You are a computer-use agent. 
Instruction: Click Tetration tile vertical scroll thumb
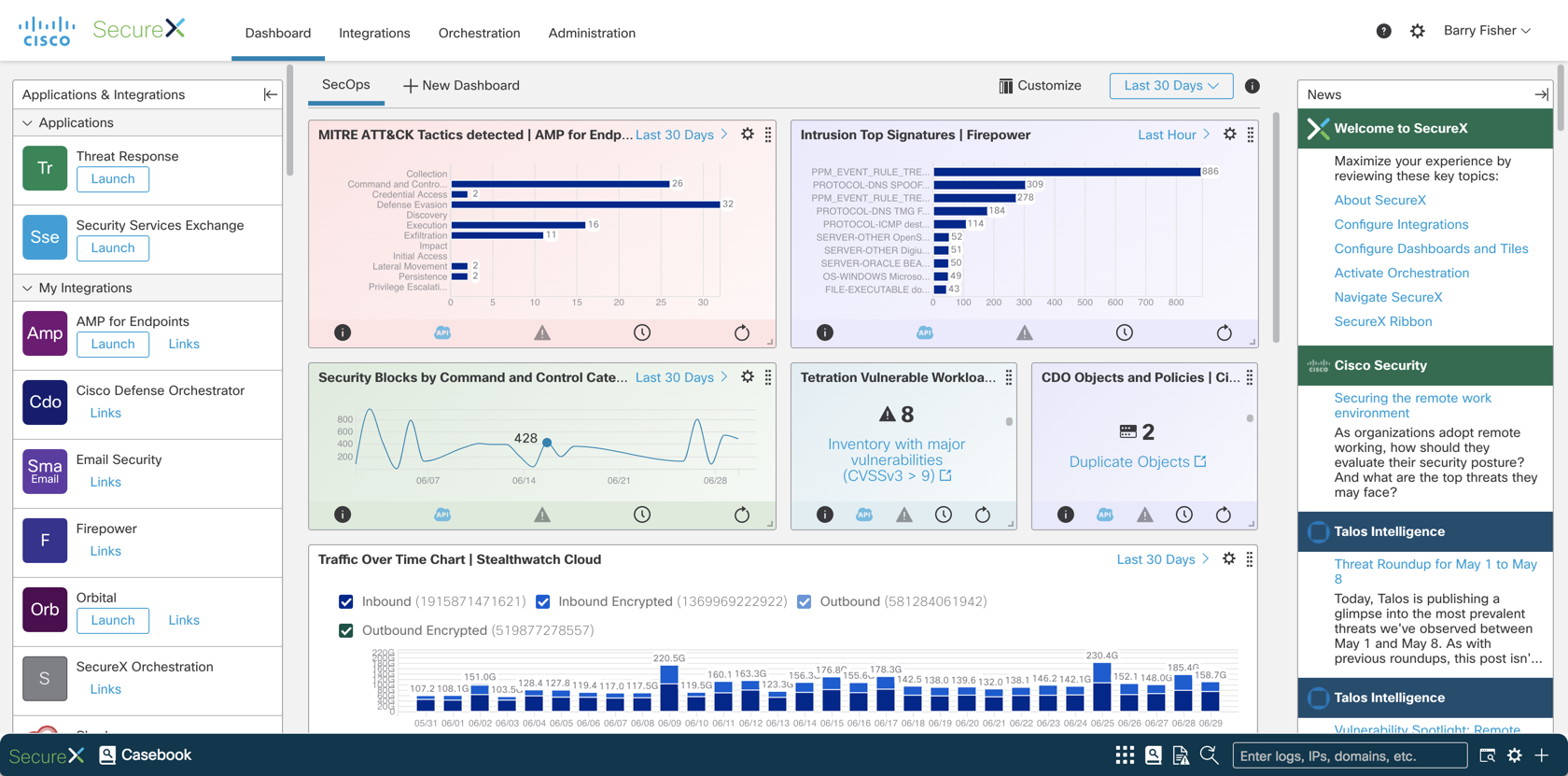point(1009,421)
